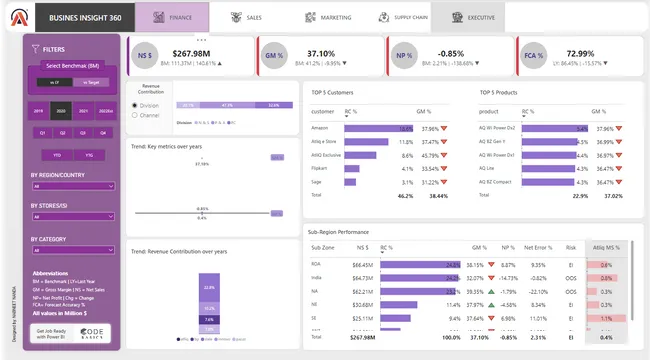This screenshot has height=360, width=650.
Task: Click the Net Error % column header
Action: 538,248
